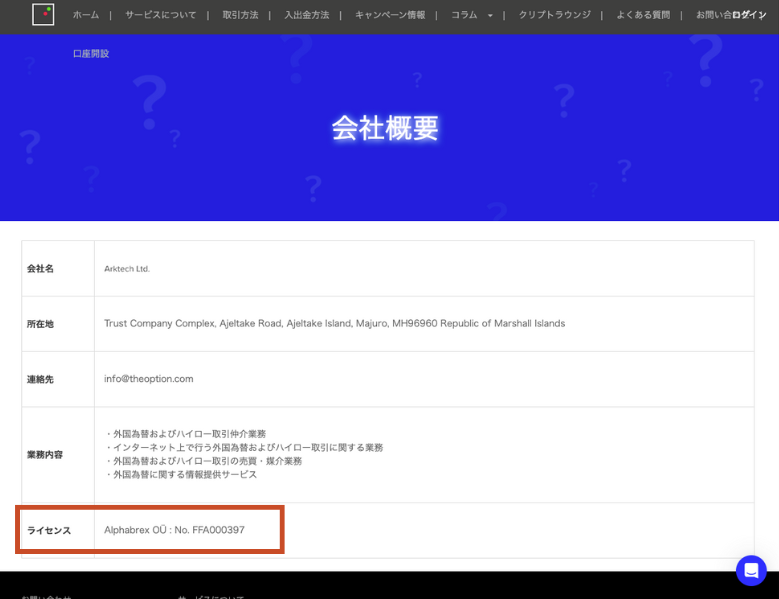The width and height of the screenshot is (779, 599).
Task: Click the site logo icon
Action: click(x=43, y=14)
